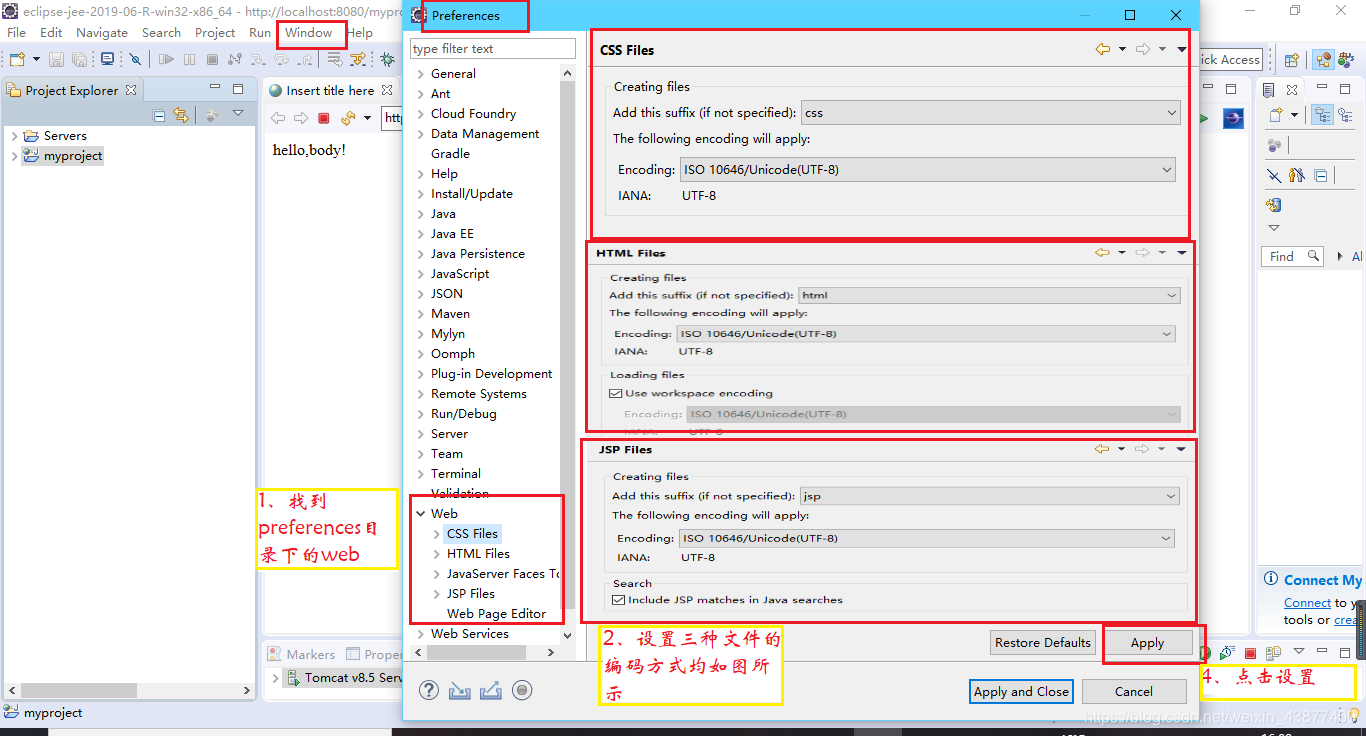Click the Quick Access field
The height and width of the screenshot is (736, 1366).
pos(1230,60)
